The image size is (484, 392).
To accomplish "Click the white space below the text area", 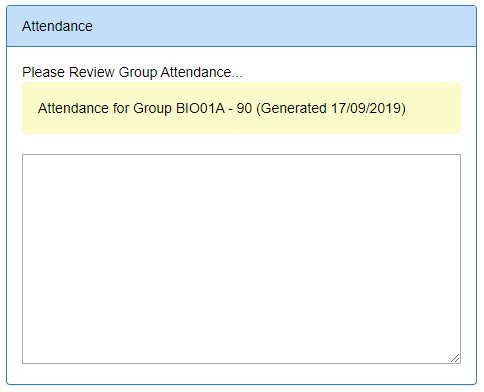I will pos(241,374).
